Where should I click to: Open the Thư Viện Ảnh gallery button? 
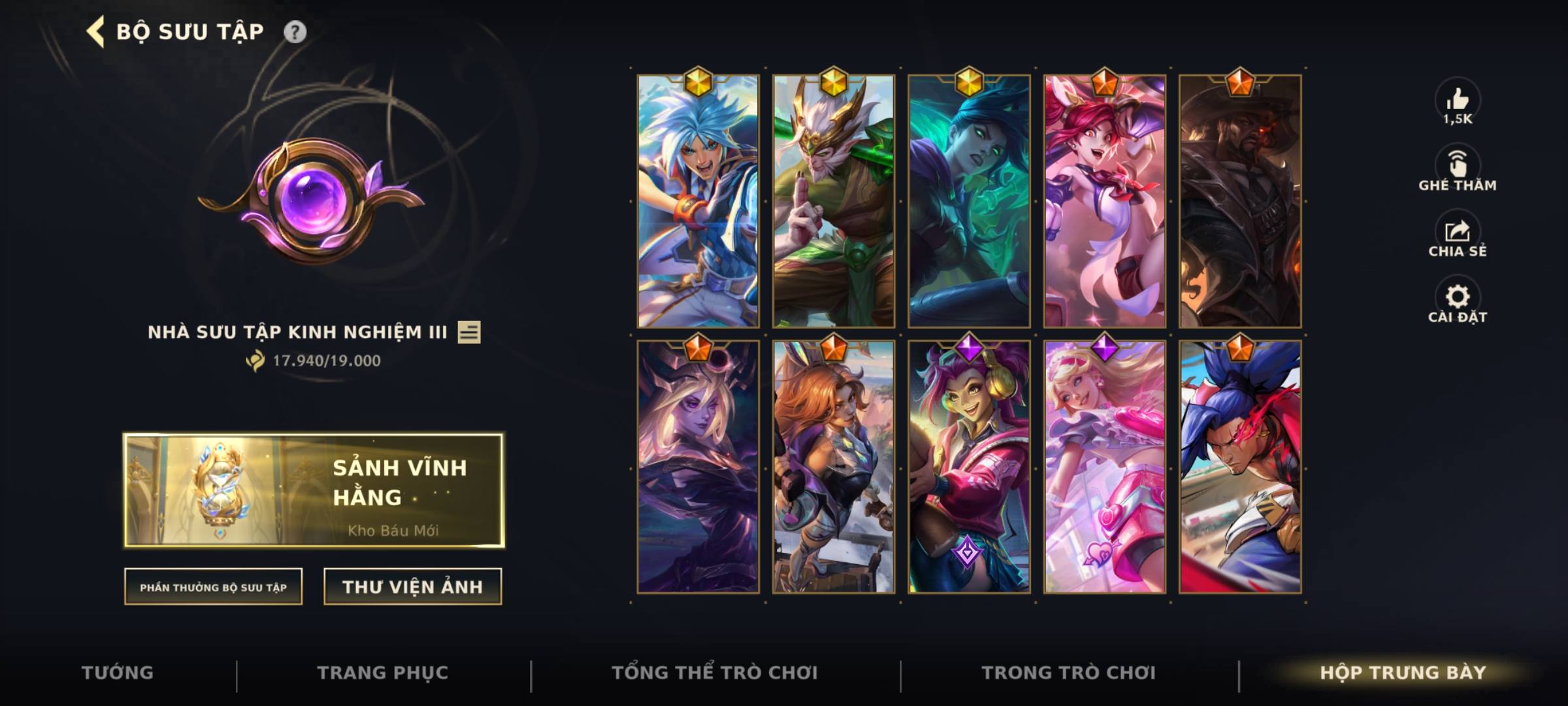(x=413, y=587)
